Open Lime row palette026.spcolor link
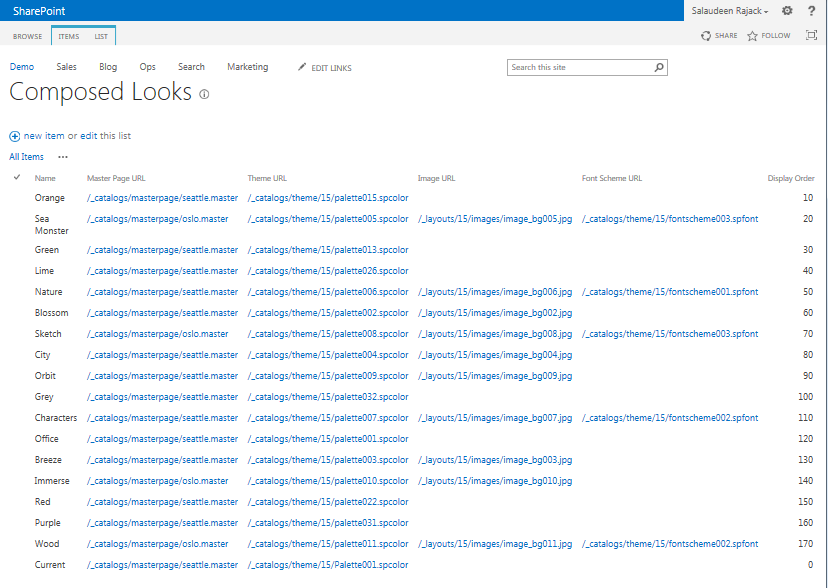Screen dimensions: 828x588 328,271
